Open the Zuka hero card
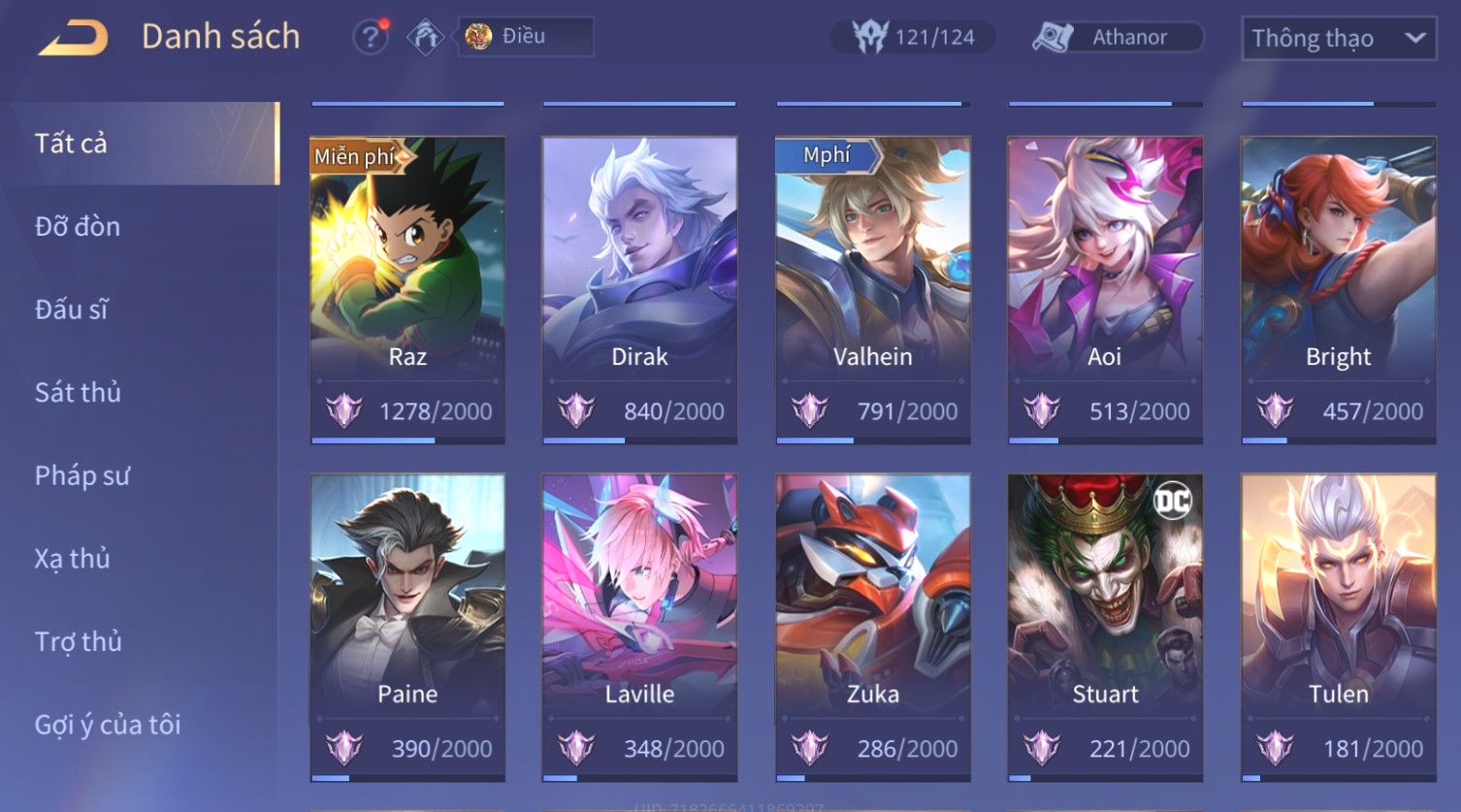Image resolution: width=1461 pixels, height=812 pixels. click(x=873, y=628)
